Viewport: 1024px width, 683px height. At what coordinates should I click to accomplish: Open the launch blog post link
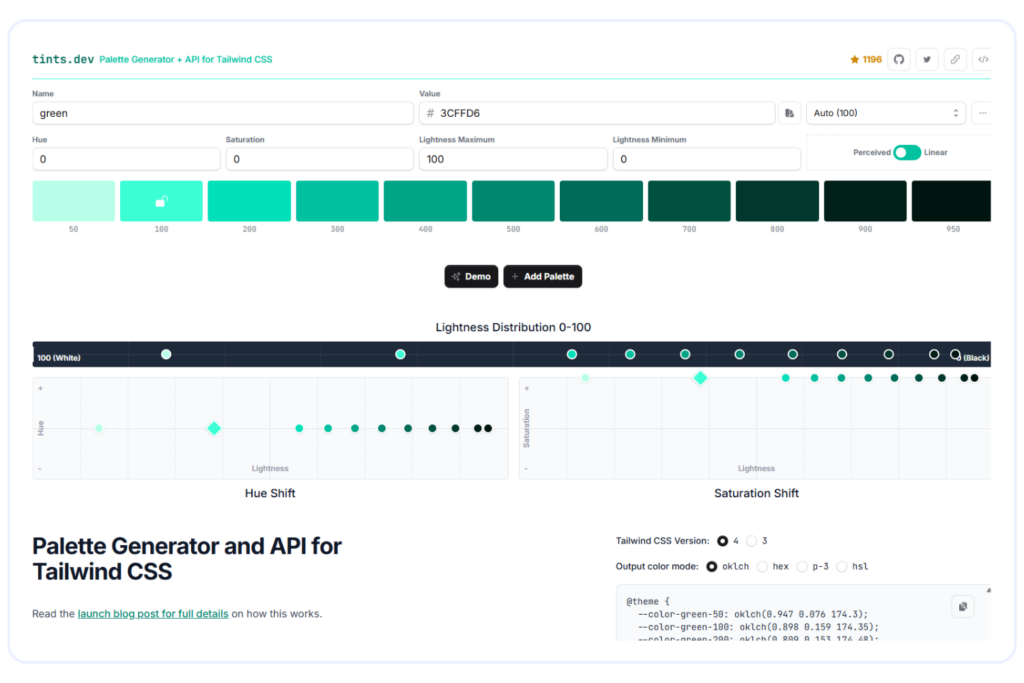[153, 613]
